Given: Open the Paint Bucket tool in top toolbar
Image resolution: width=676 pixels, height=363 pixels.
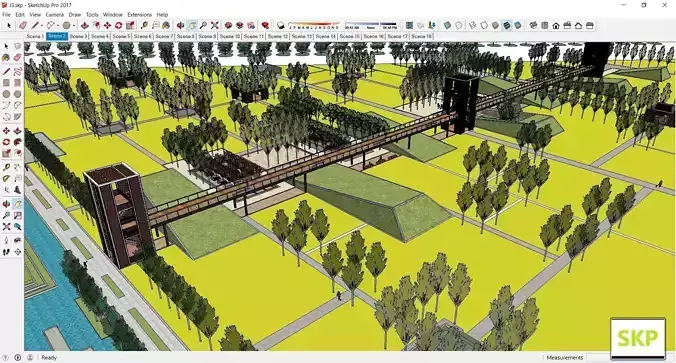Looking at the screenshot, I should click(x=166, y=25).
